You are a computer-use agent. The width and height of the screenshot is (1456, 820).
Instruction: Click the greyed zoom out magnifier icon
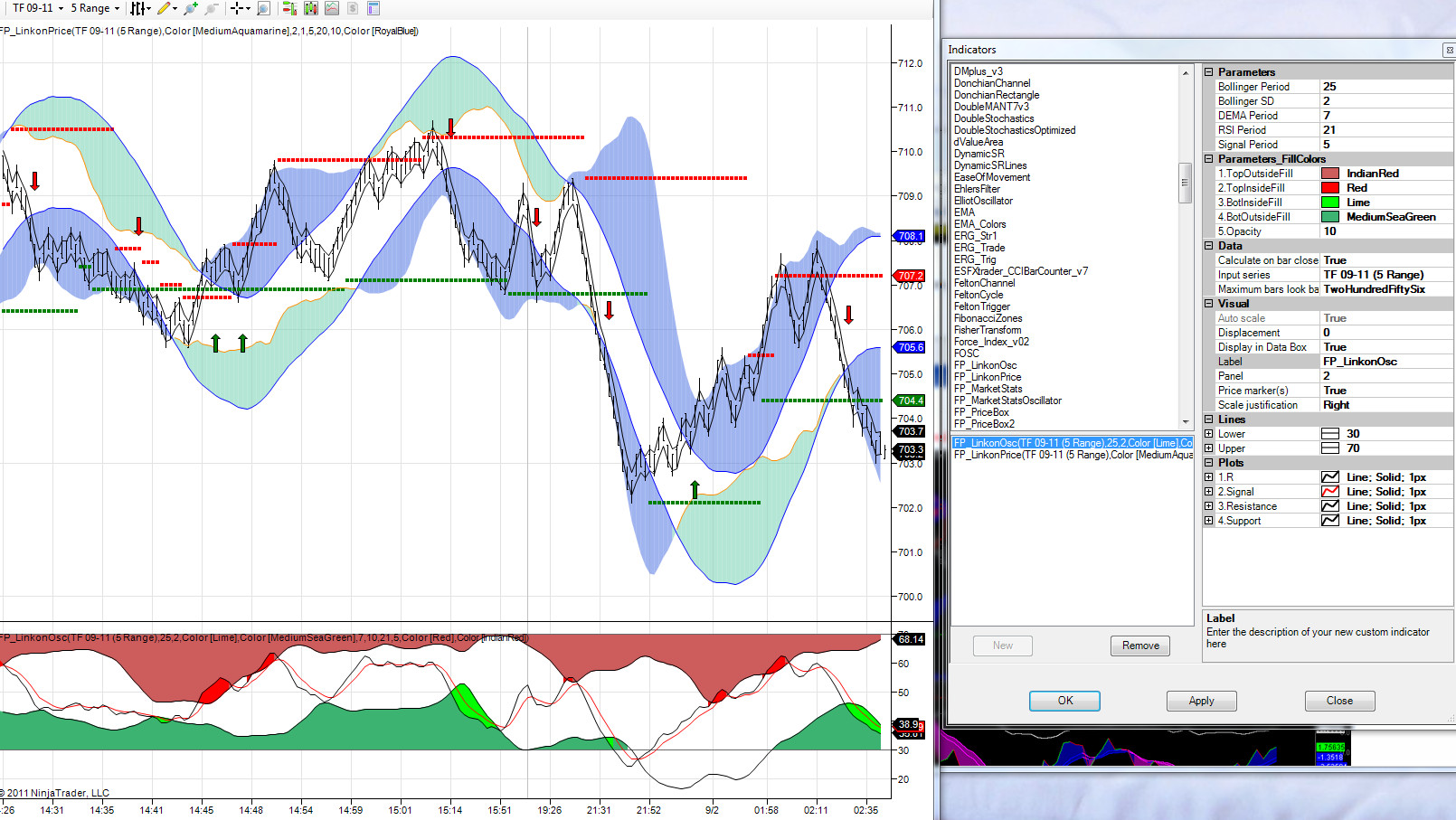(x=212, y=8)
